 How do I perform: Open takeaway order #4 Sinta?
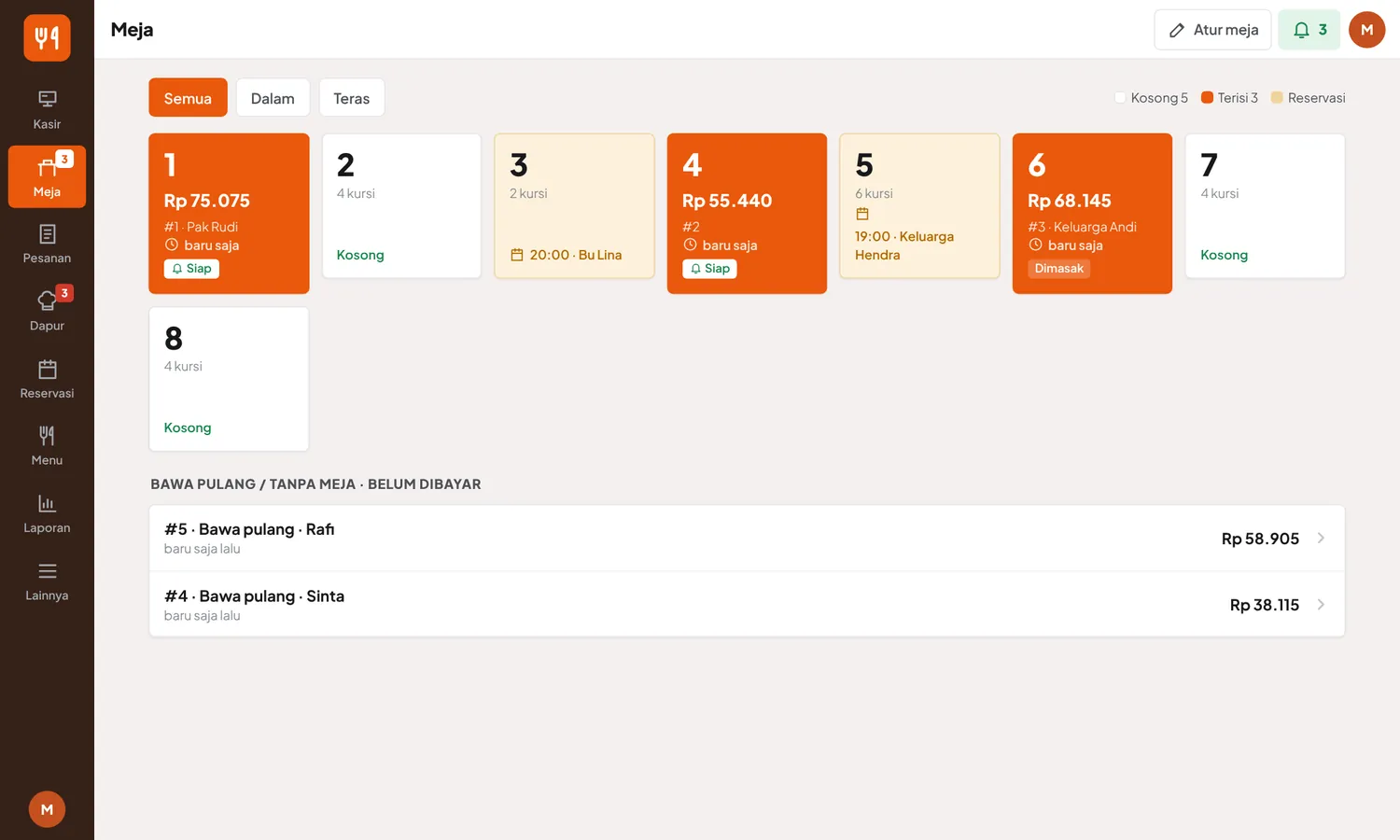click(x=747, y=605)
